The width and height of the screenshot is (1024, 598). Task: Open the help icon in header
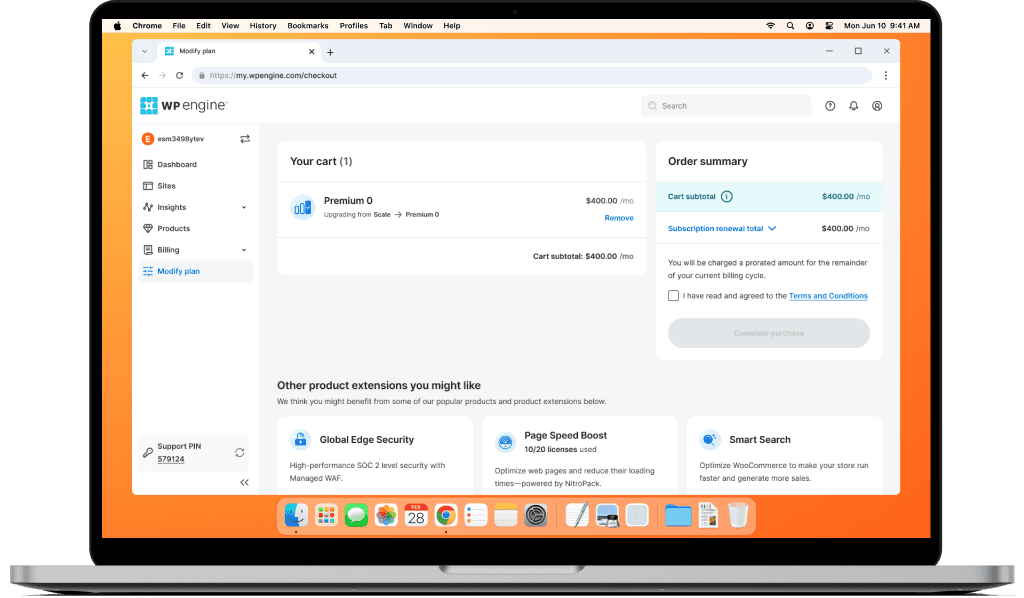point(830,106)
